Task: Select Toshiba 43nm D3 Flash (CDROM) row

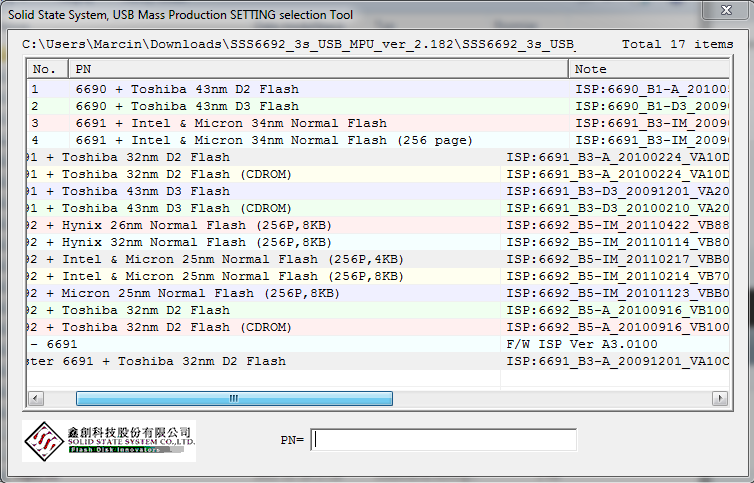Action: 378,208
